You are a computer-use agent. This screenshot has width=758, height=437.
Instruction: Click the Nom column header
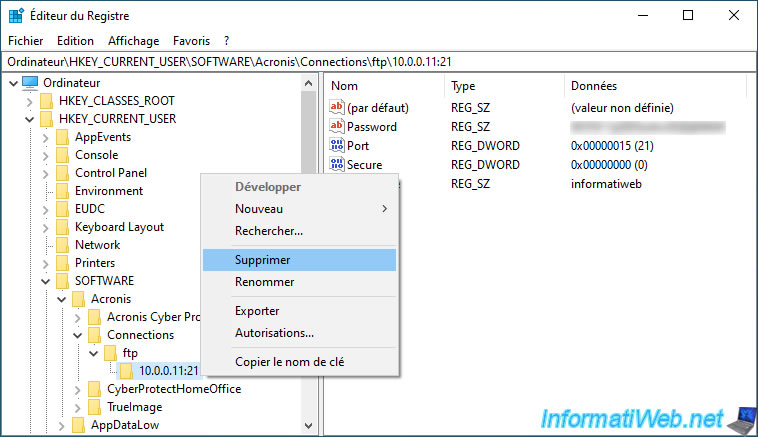point(385,86)
